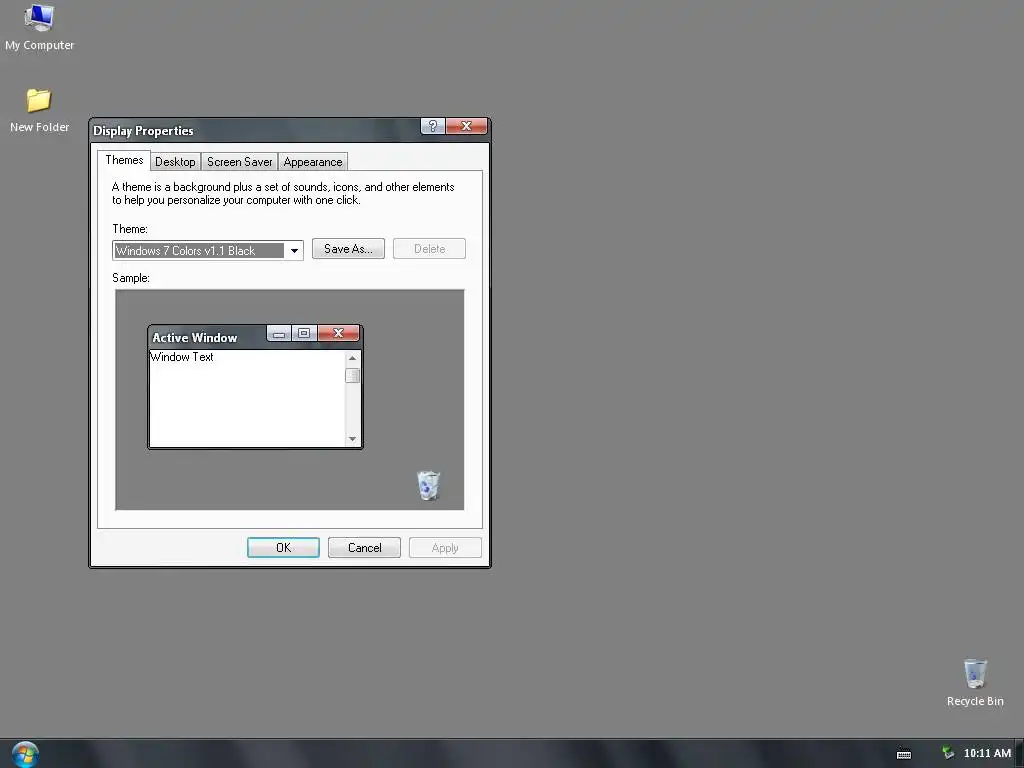Click the network tray icon beside clock
The height and width of the screenshot is (768, 1024).
948,753
